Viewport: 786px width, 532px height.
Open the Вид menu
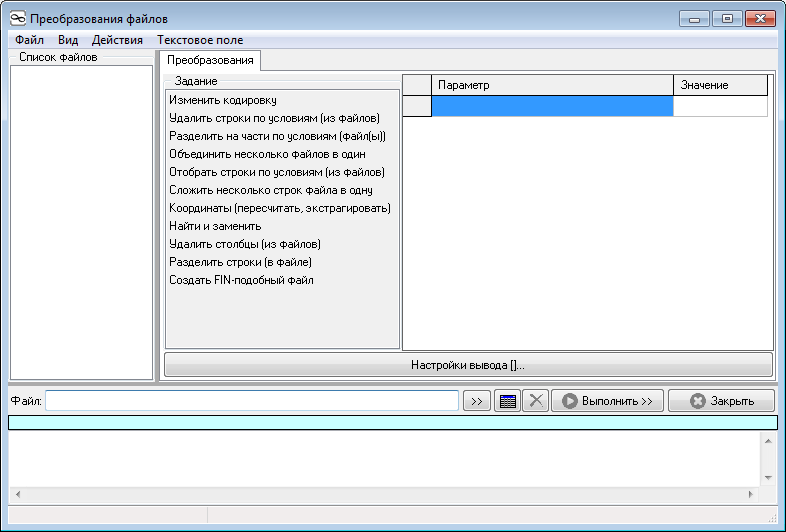coord(68,40)
